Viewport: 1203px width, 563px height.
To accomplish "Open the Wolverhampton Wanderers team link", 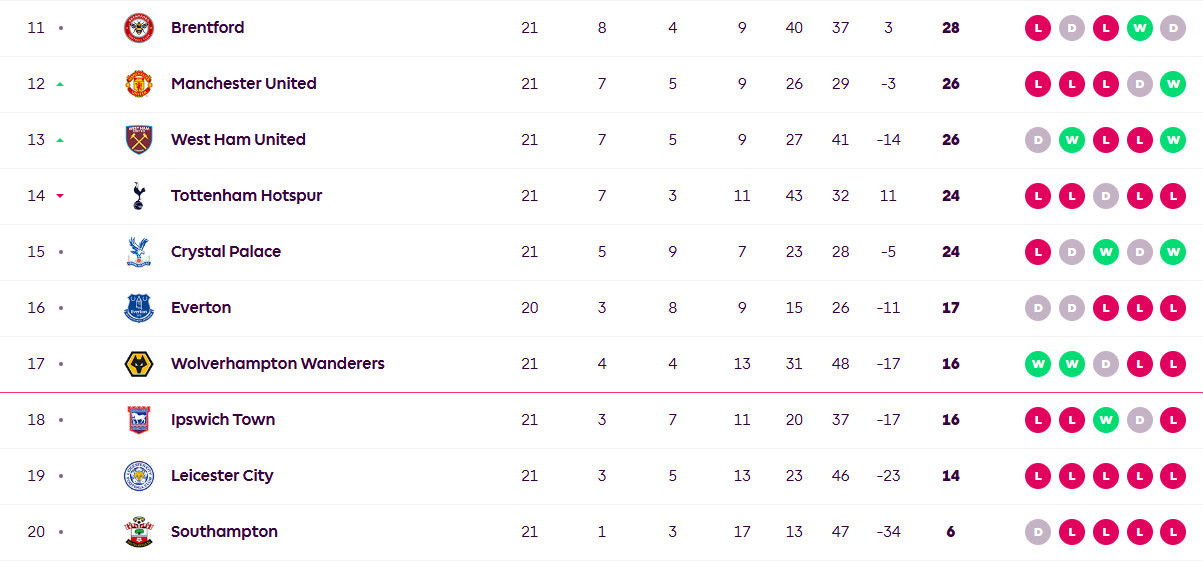I will (x=278, y=364).
